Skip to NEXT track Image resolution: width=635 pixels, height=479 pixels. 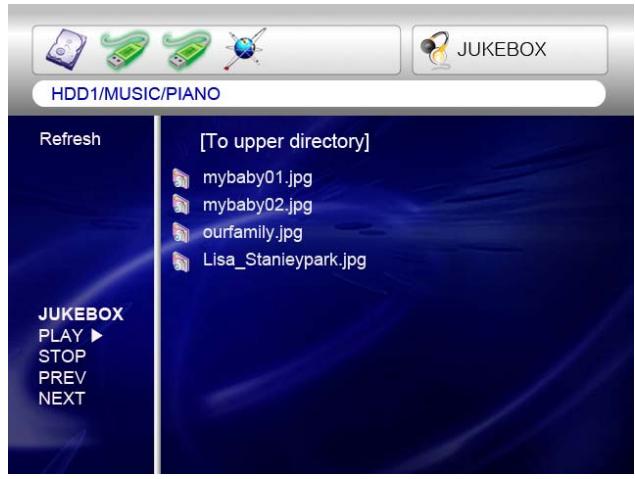tap(62, 398)
